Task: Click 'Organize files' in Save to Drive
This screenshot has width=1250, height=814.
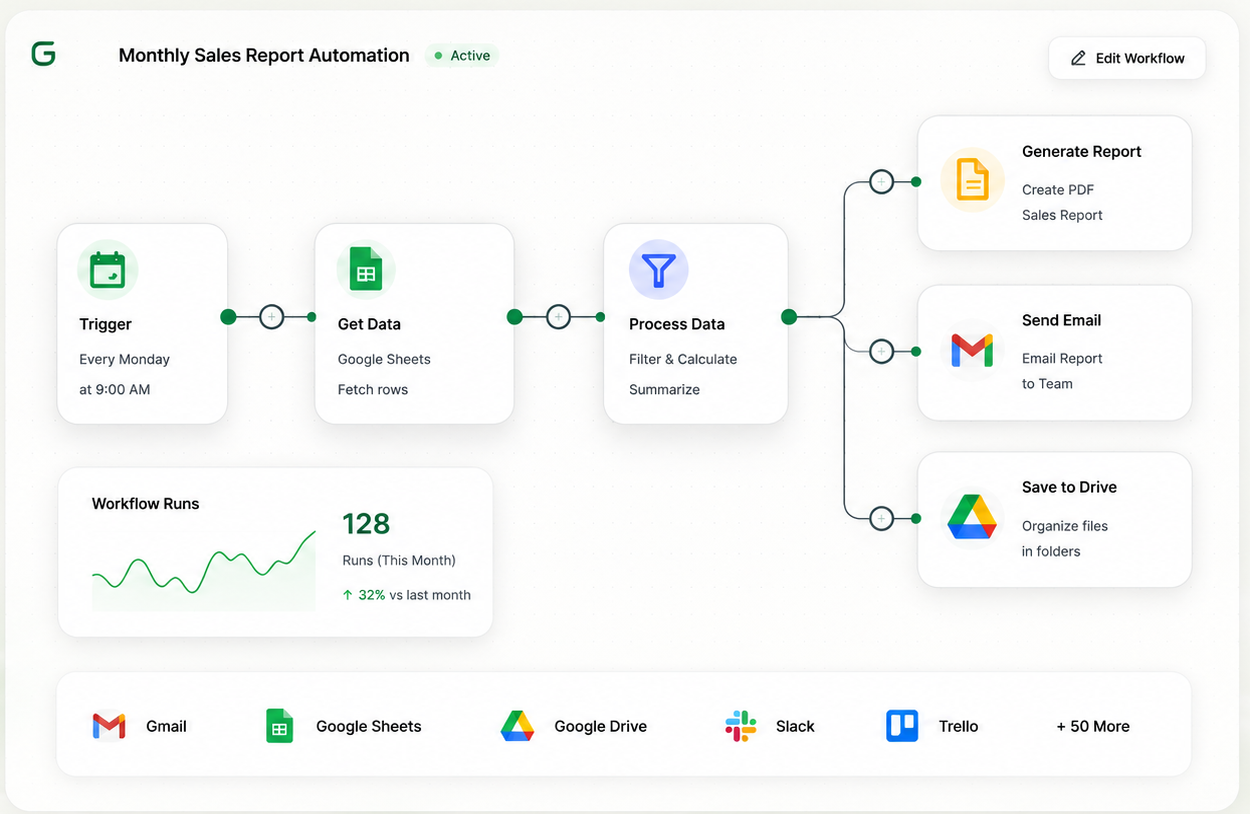Action: [x=1065, y=526]
